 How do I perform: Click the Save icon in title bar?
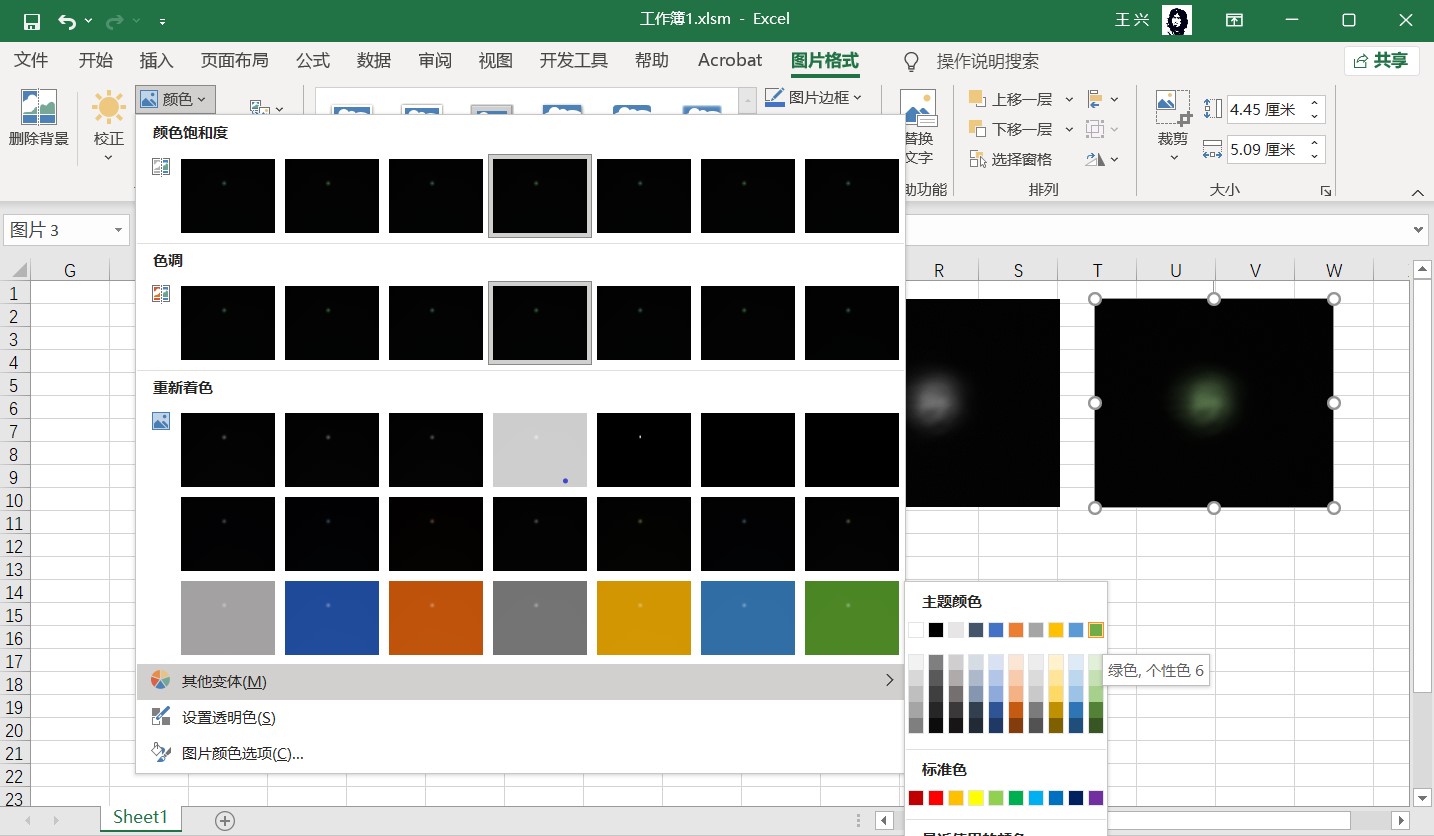tap(31, 20)
